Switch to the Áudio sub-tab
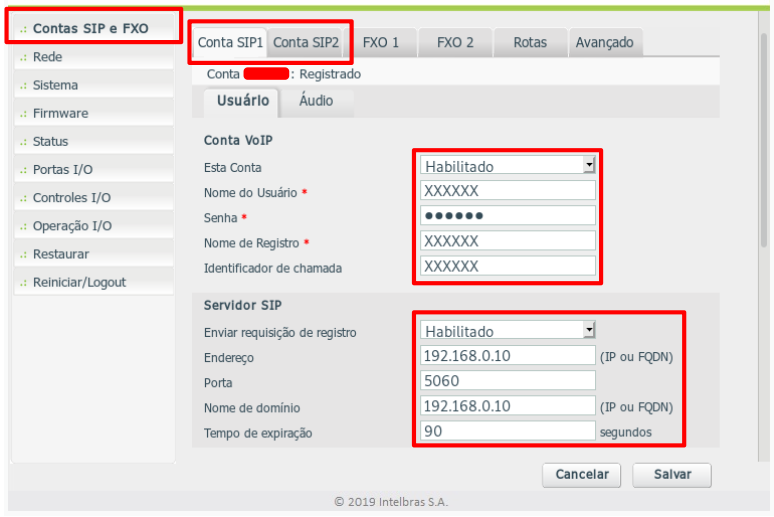The width and height of the screenshot is (774, 517). click(x=316, y=101)
